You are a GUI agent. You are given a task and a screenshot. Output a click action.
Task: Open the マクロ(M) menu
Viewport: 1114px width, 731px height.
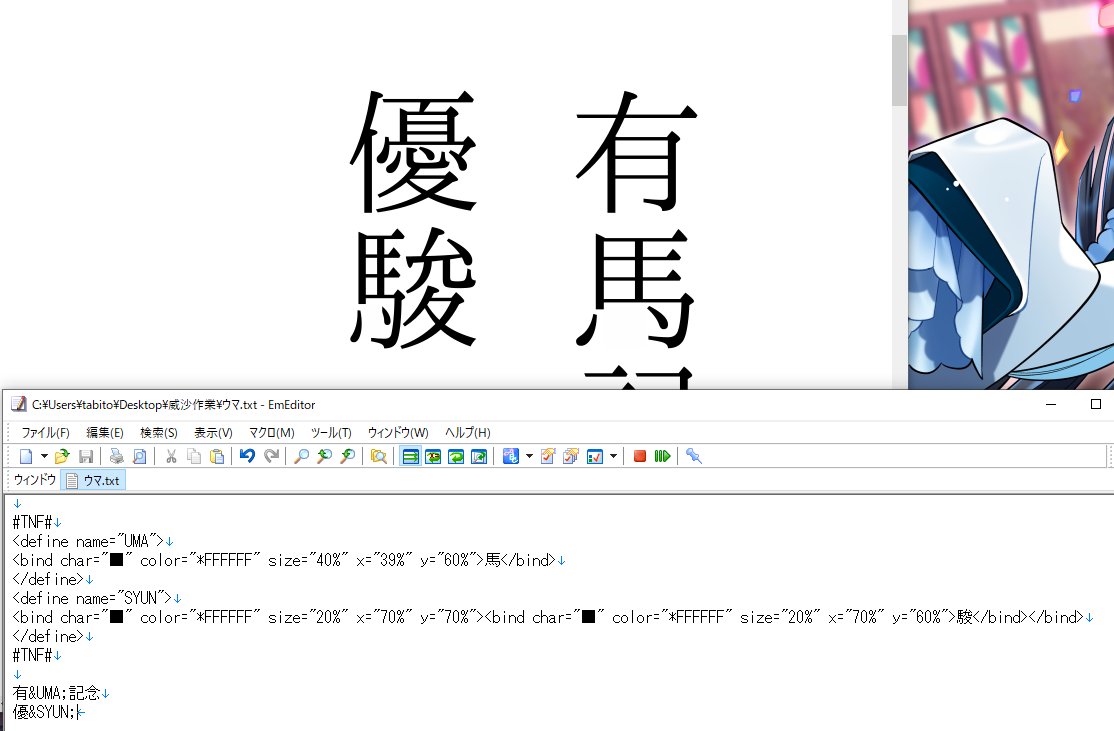[x=271, y=433]
